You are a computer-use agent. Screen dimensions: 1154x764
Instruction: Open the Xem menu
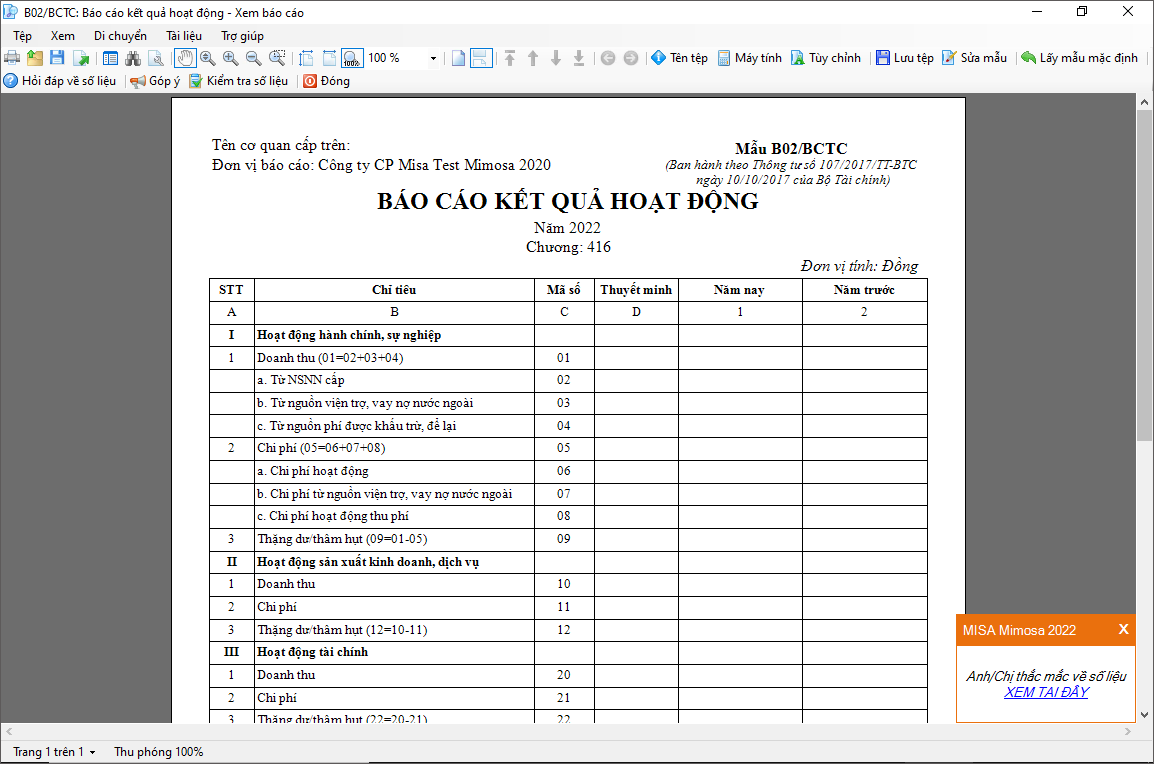63,36
